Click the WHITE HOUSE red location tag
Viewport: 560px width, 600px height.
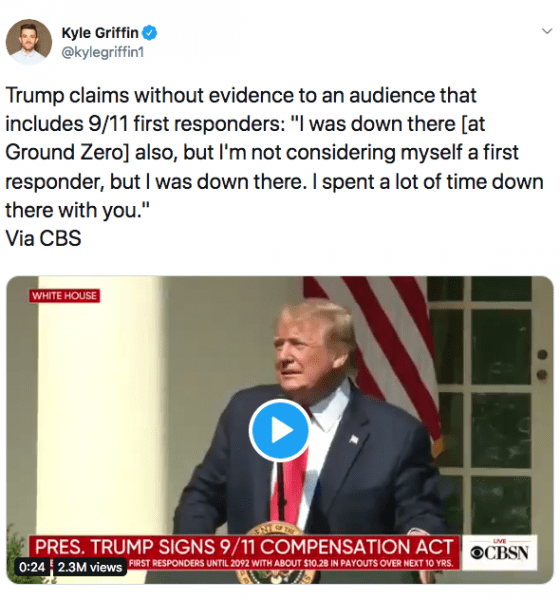tap(64, 296)
